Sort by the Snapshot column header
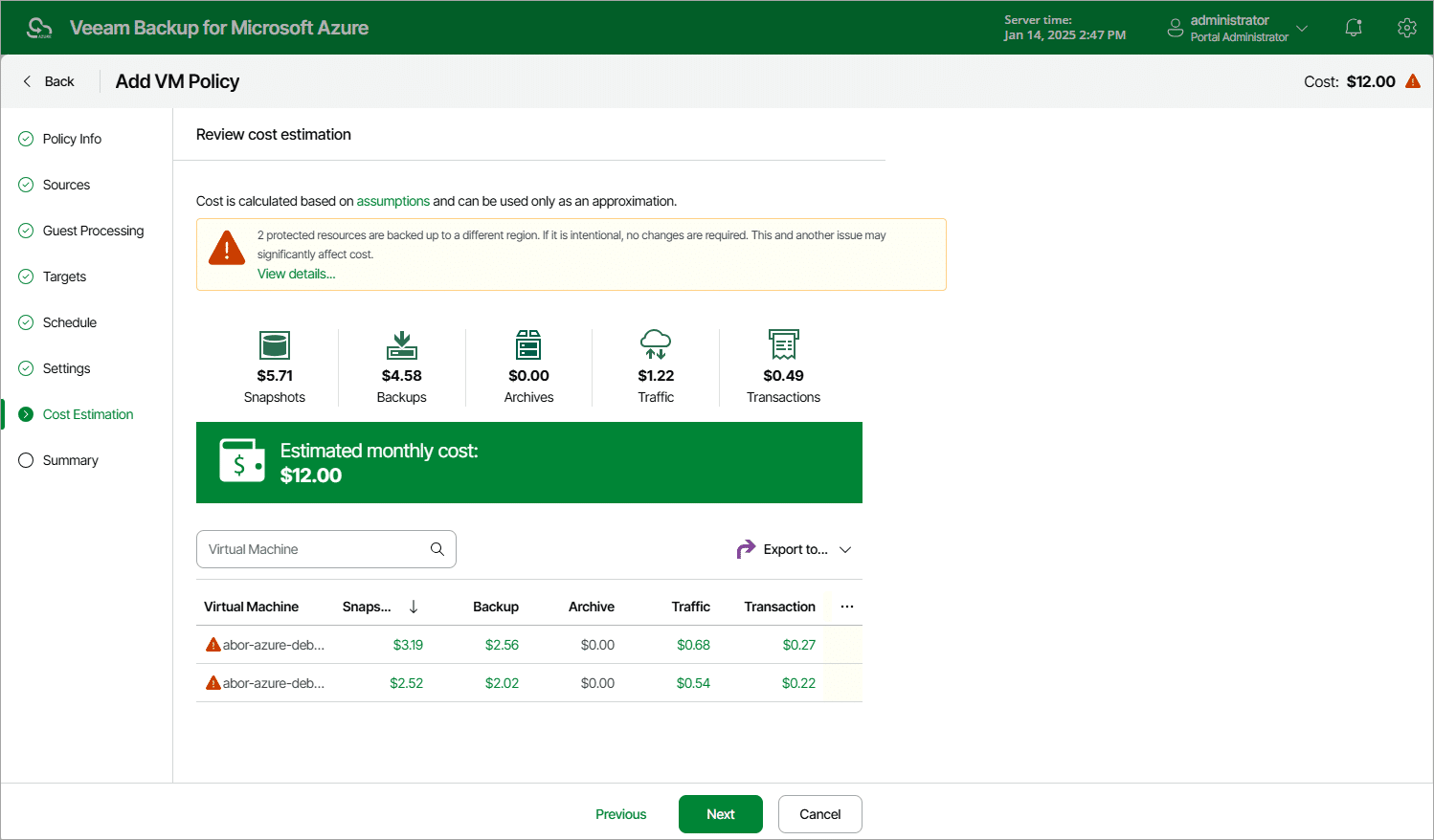The image size is (1434, 840). click(x=367, y=607)
